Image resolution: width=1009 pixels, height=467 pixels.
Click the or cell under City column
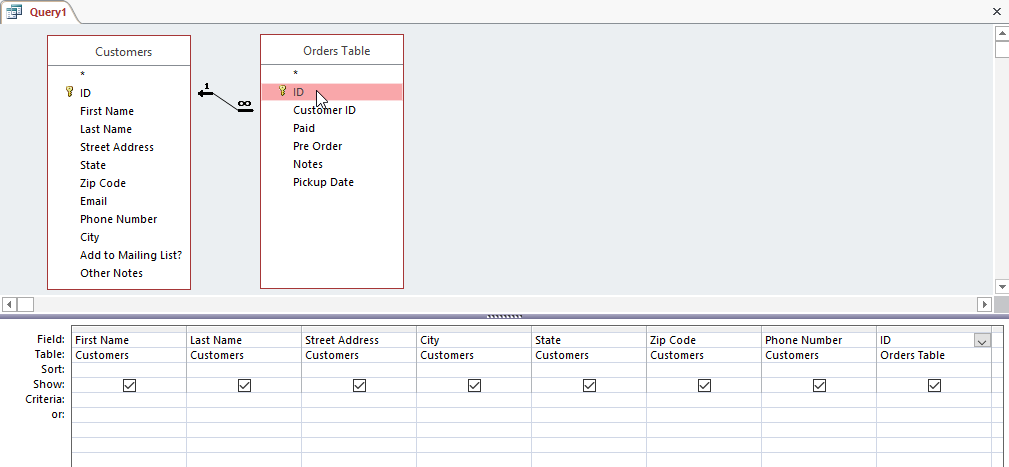[x=474, y=415]
